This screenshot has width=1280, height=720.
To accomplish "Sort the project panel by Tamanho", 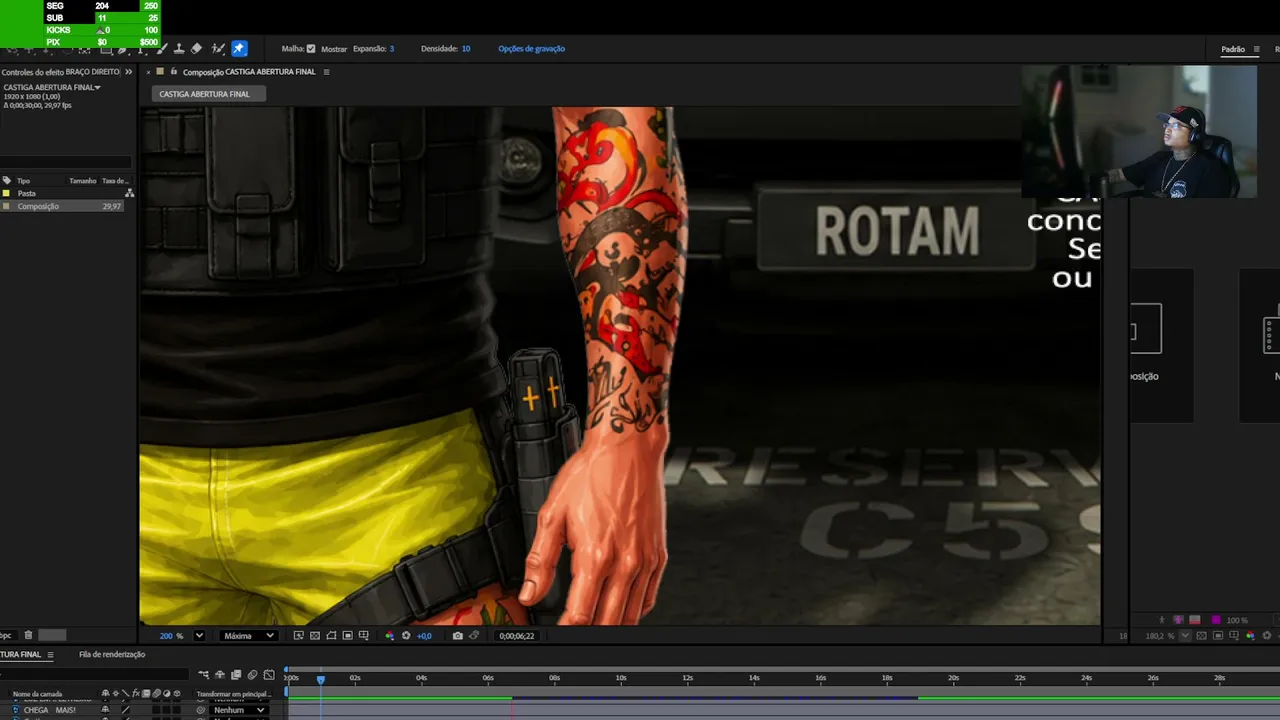I will pos(83,181).
